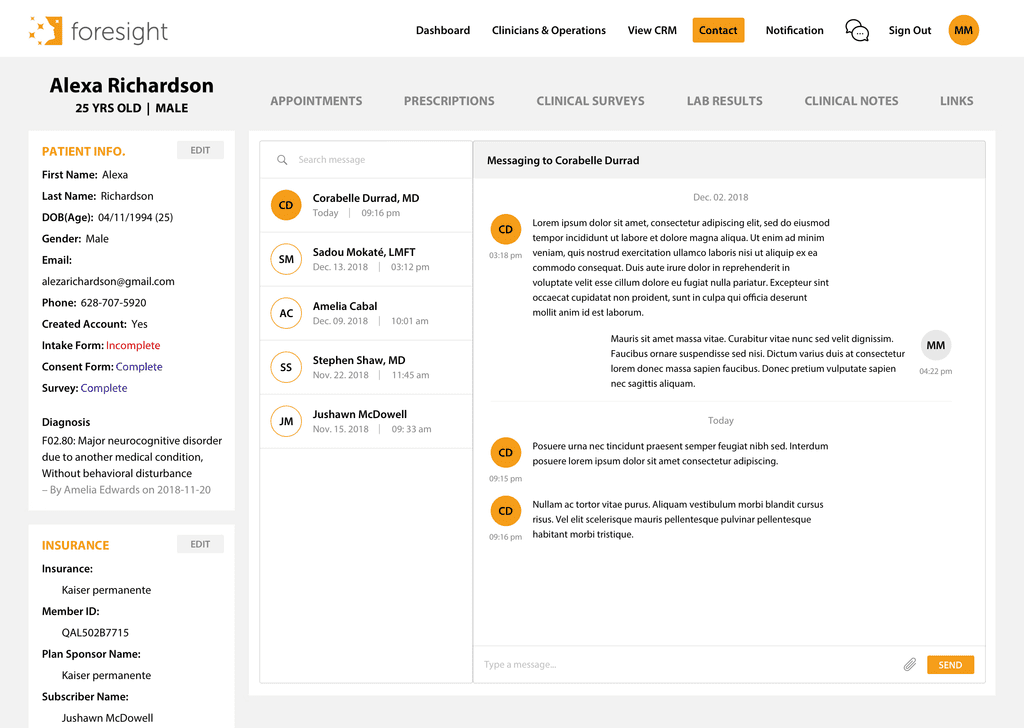Click the MM avatar next to the reply bubble
Viewport: 1024px width, 728px height.
pyautogui.click(x=936, y=345)
